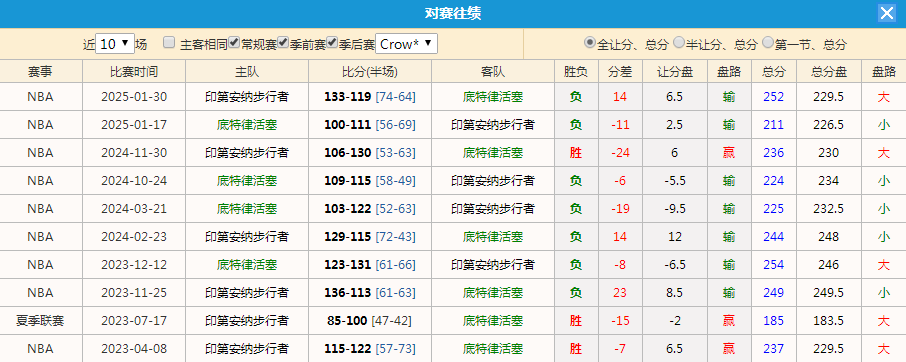This screenshot has width=906, height=362.
Task: Click the half-time score [72-43]
Action: [x=396, y=237]
